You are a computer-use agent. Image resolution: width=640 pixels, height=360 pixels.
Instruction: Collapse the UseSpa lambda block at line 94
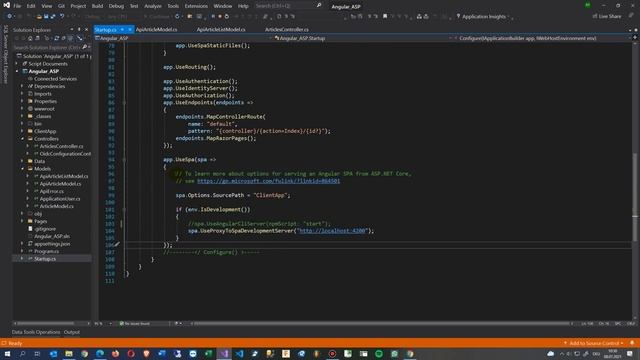pos(124,160)
